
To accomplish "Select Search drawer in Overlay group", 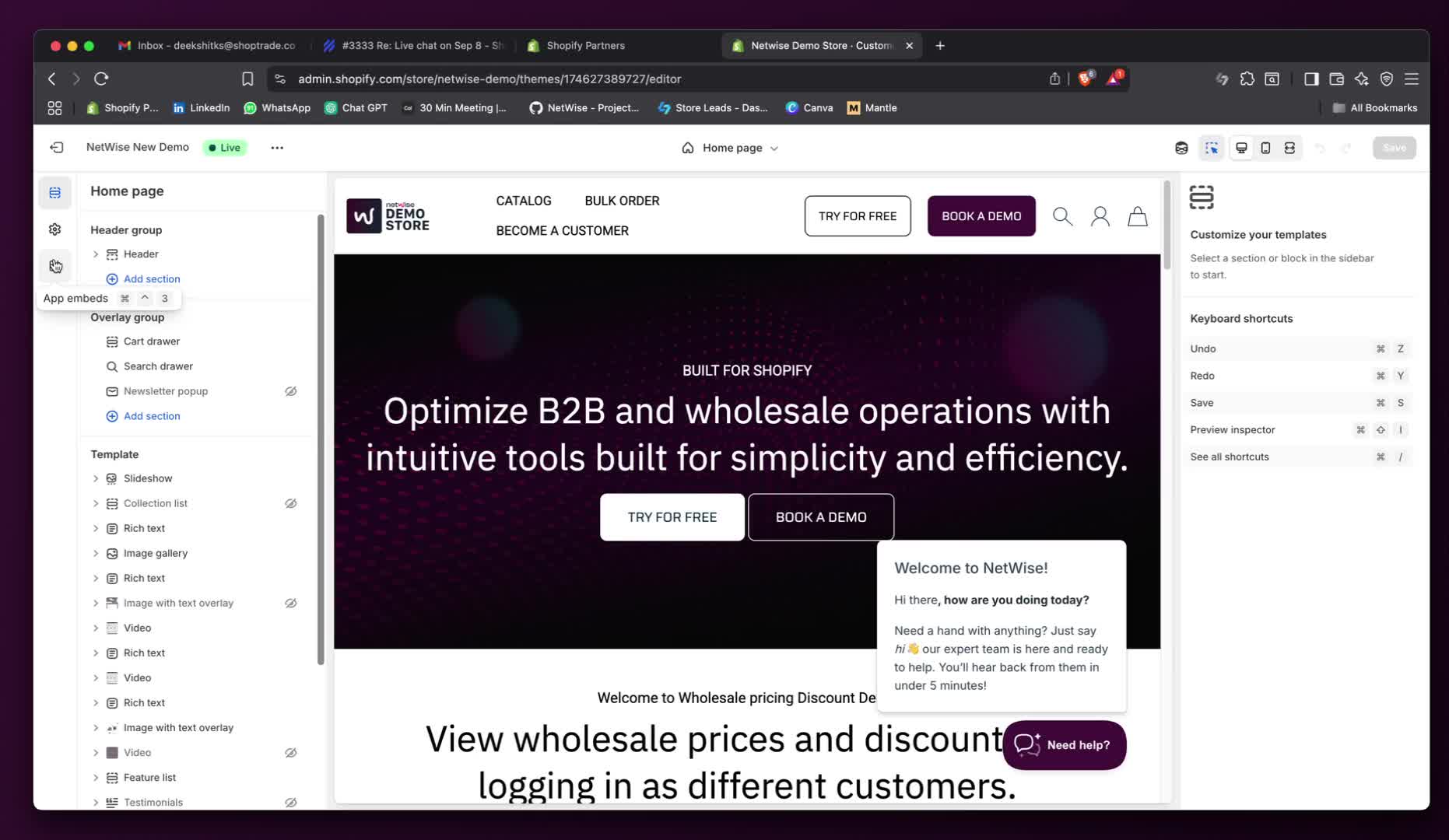I will (158, 366).
